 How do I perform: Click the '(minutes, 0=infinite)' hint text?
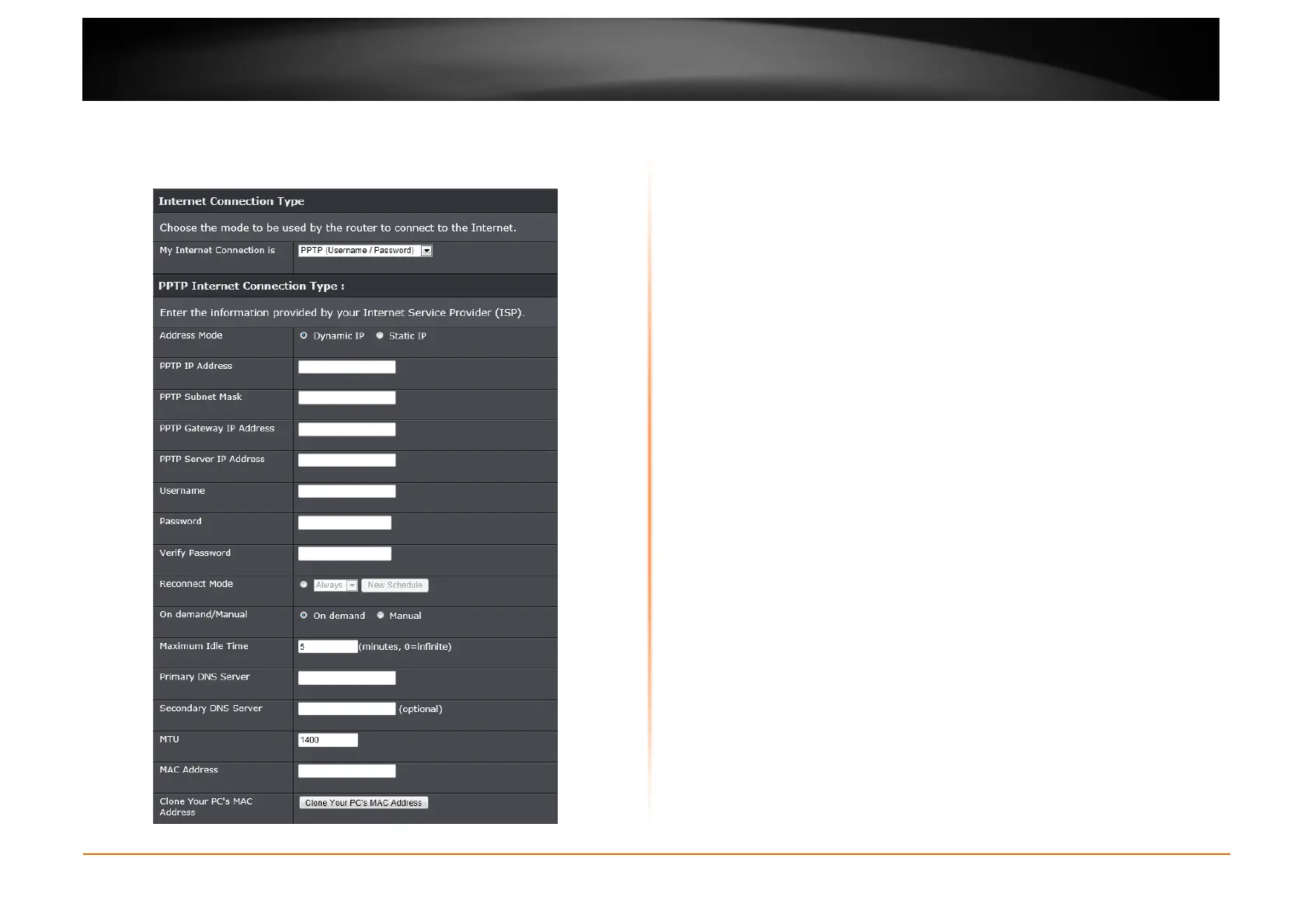click(x=405, y=647)
